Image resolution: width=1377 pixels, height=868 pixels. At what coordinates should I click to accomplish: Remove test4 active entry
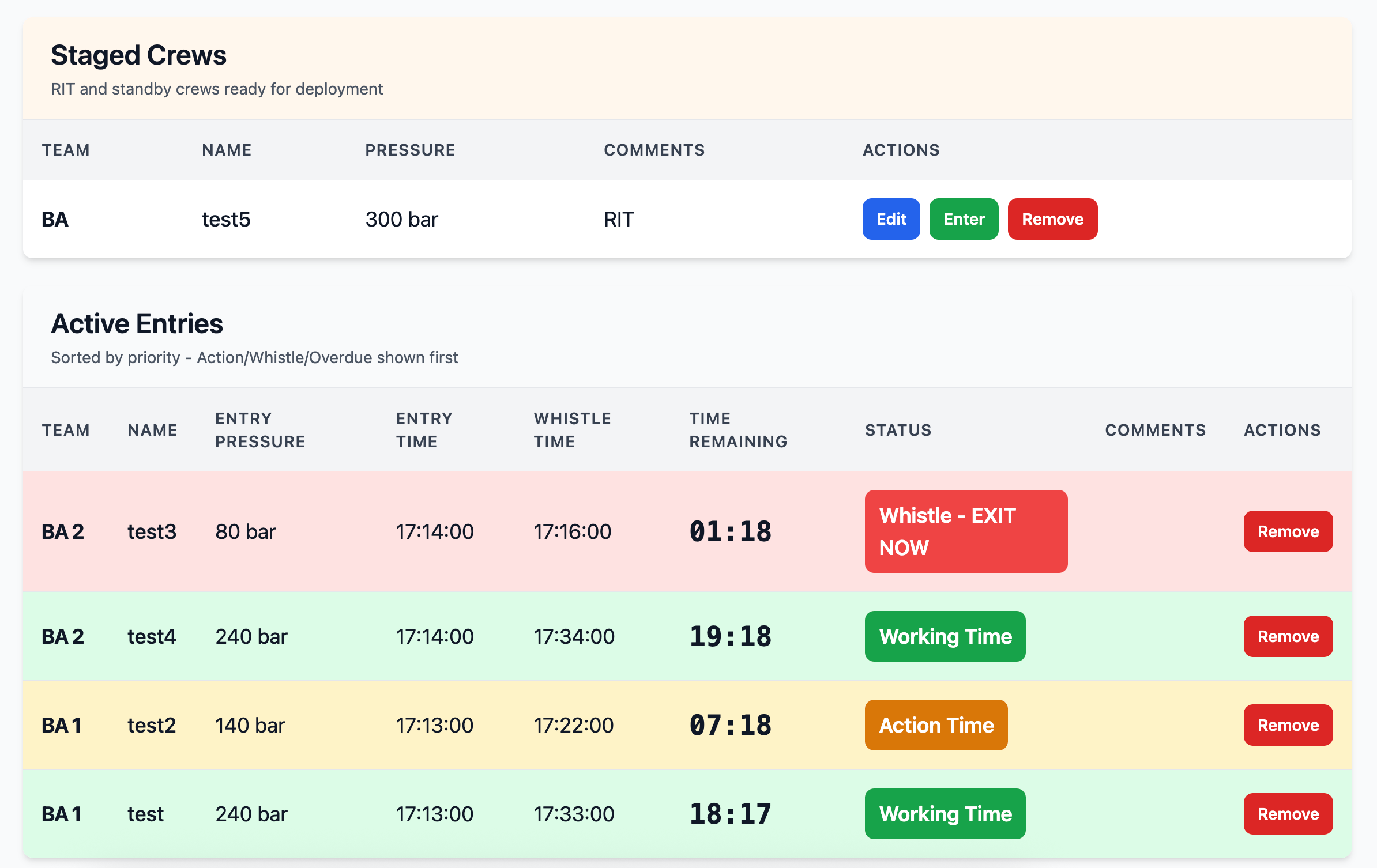(x=1287, y=636)
